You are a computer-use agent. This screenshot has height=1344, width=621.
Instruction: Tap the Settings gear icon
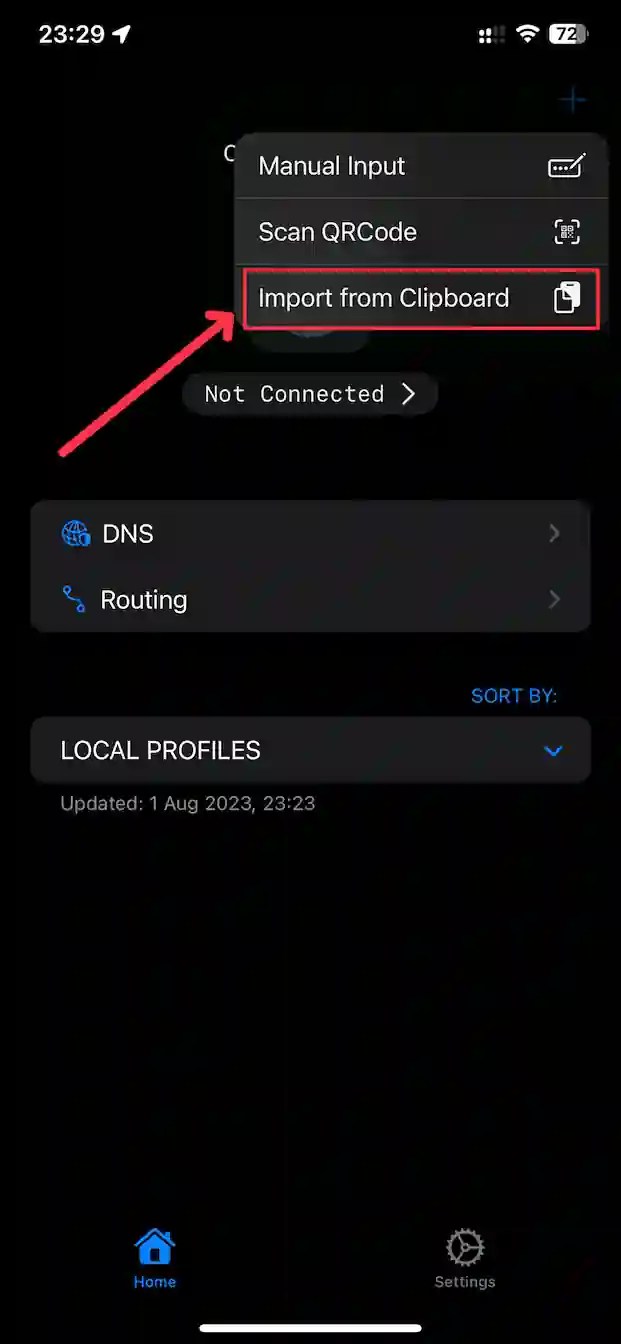[x=465, y=1248]
